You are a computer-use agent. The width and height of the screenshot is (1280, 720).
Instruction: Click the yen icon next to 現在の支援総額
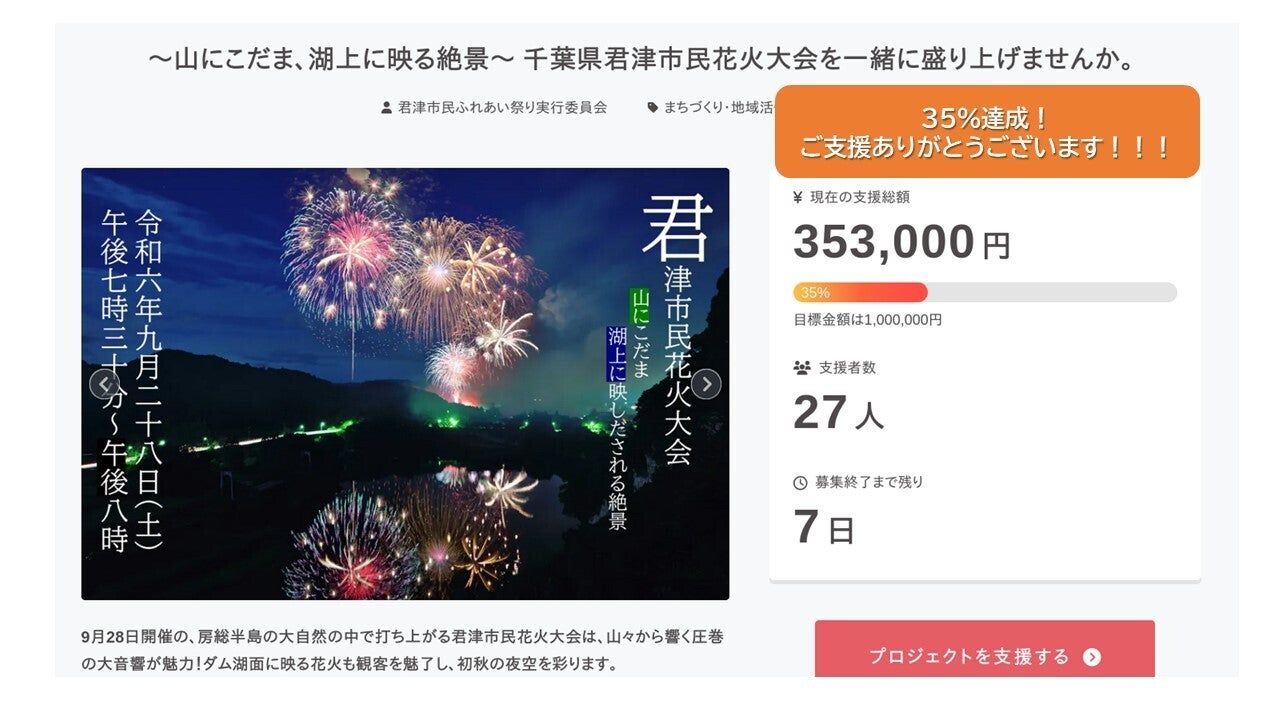798,197
